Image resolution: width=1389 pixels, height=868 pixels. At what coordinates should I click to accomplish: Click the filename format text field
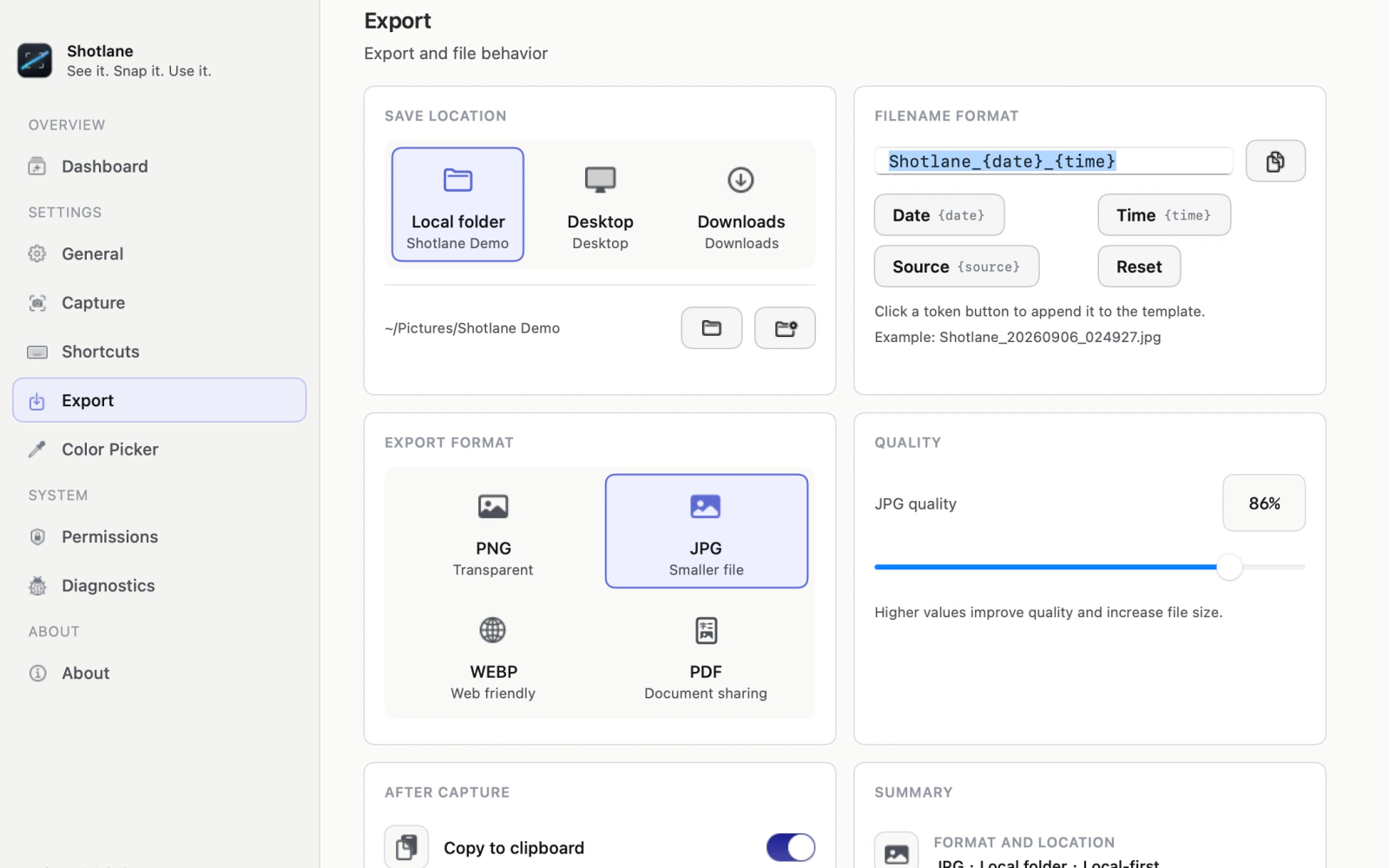[1054, 161]
